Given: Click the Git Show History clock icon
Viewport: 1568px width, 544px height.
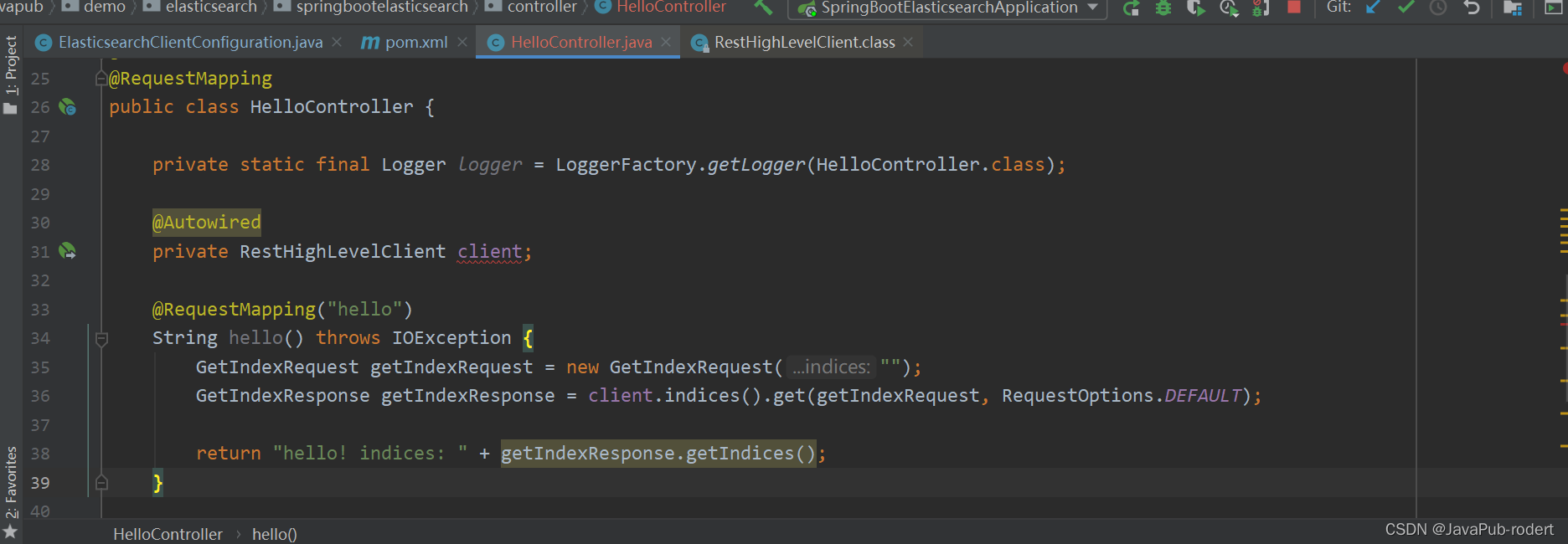Looking at the screenshot, I should pyautogui.click(x=1438, y=8).
